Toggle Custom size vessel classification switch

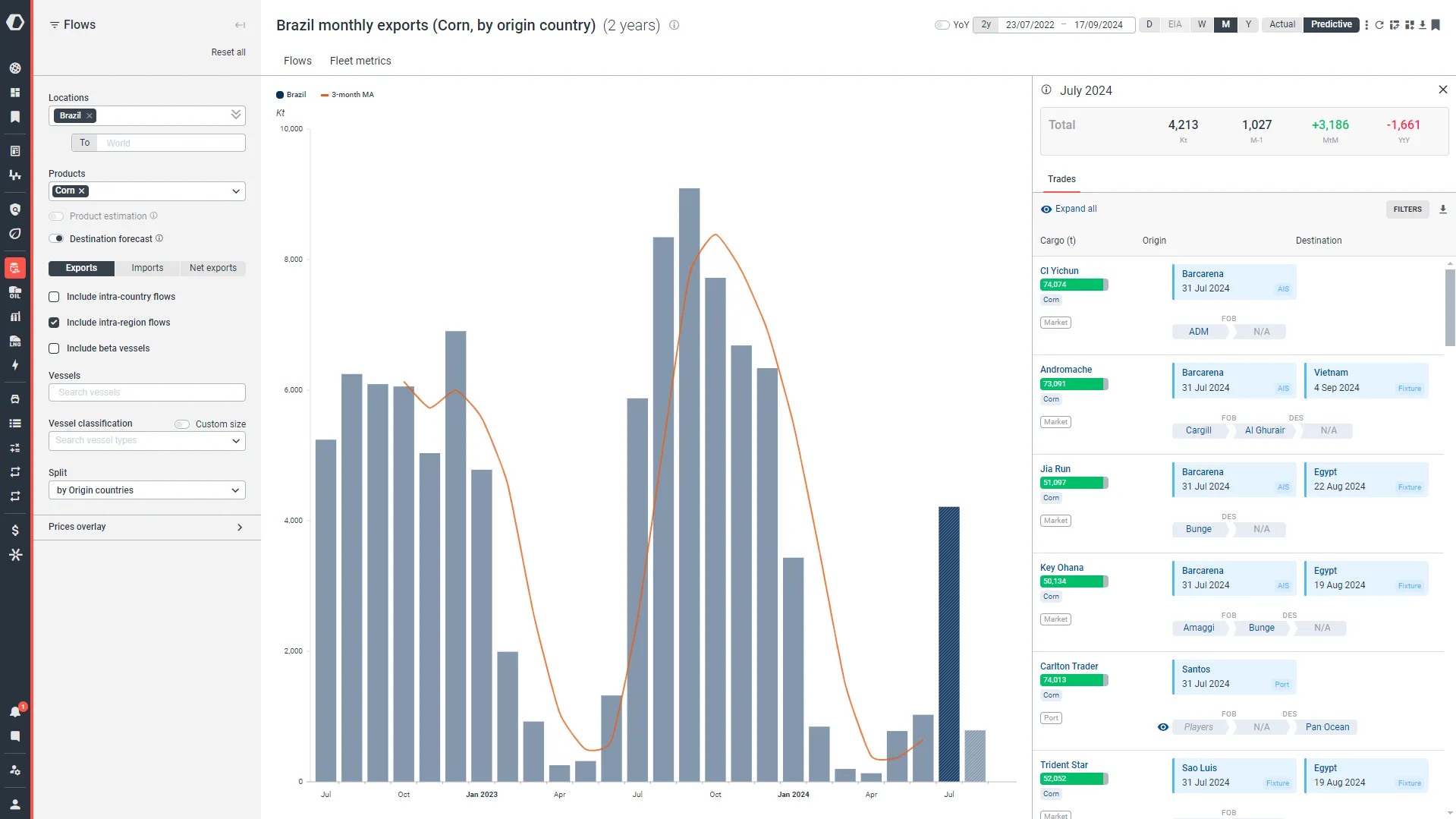click(182, 424)
